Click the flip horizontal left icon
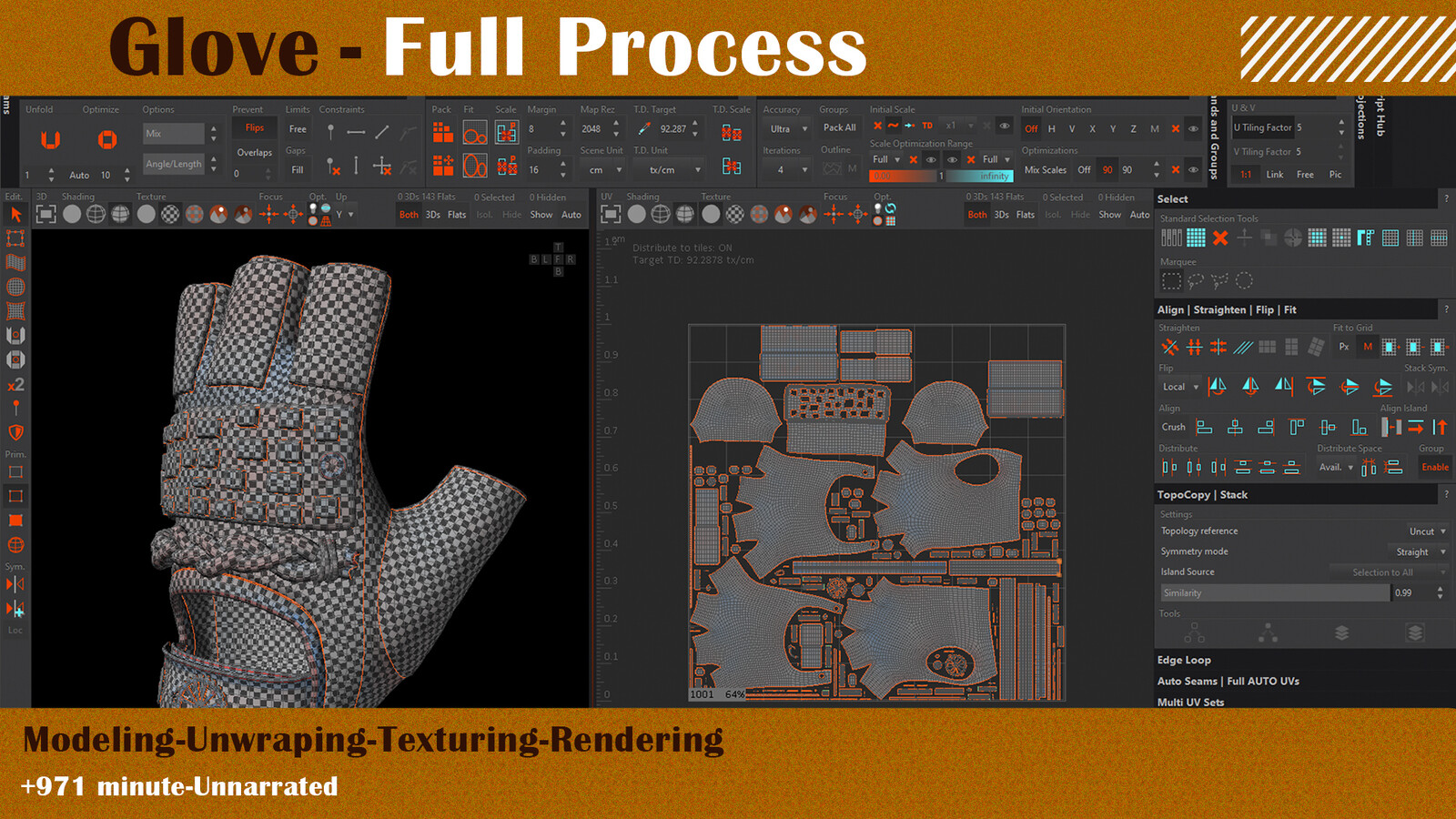 [x=1217, y=386]
